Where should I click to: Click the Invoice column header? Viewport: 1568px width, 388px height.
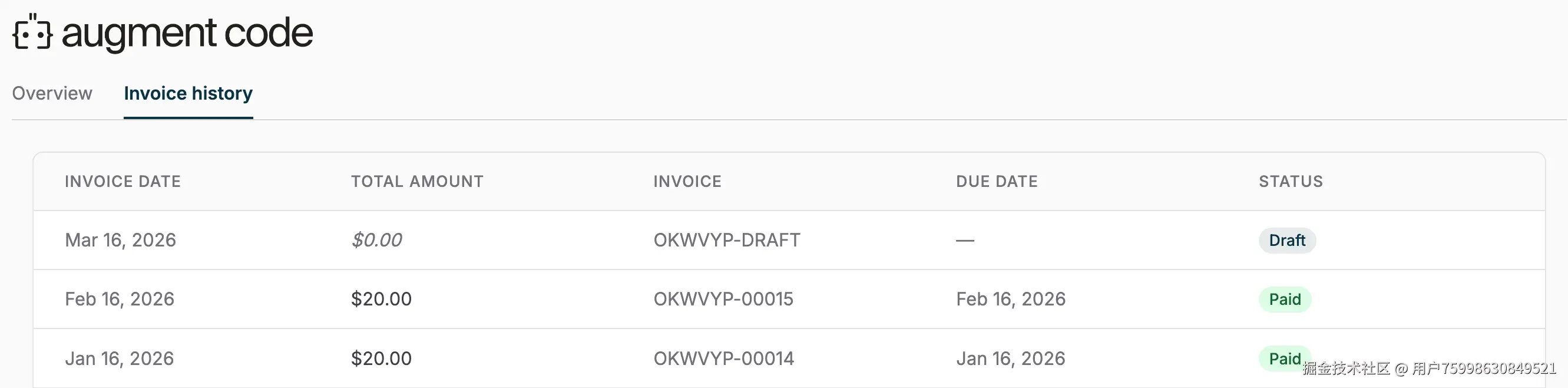(687, 182)
